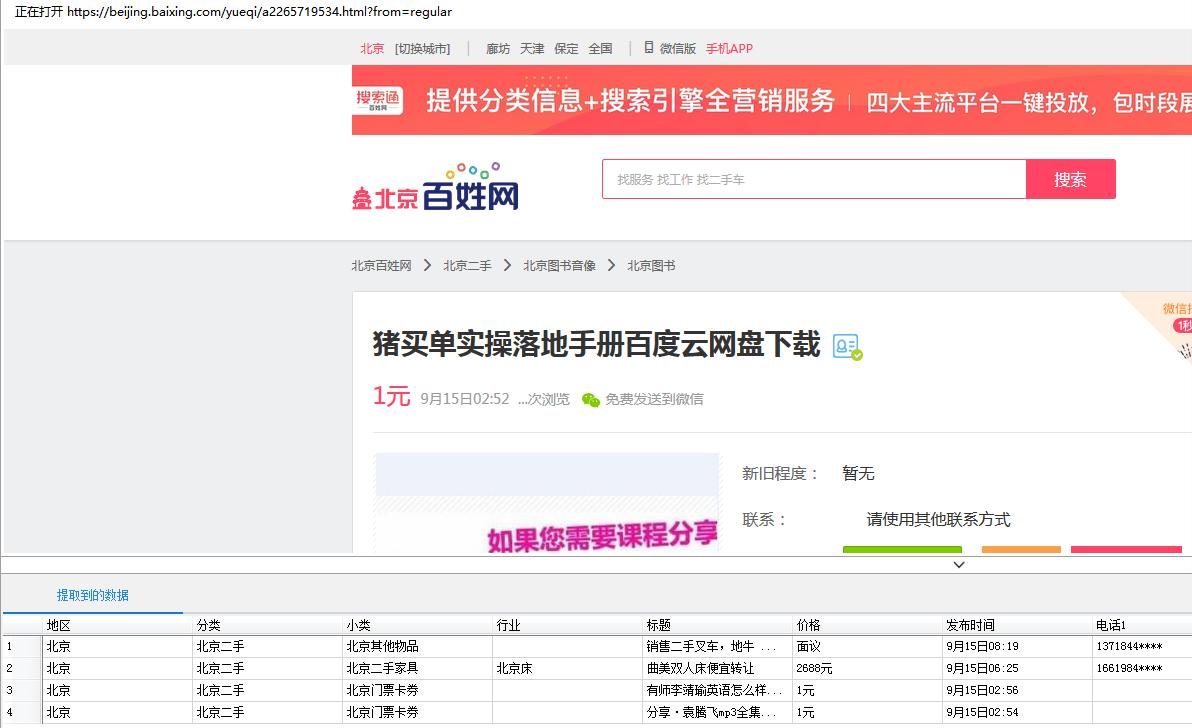Viewport: 1192px width, 728px height.
Task: Open the 切换城市 city switcher
Action: tap(421, 47)
